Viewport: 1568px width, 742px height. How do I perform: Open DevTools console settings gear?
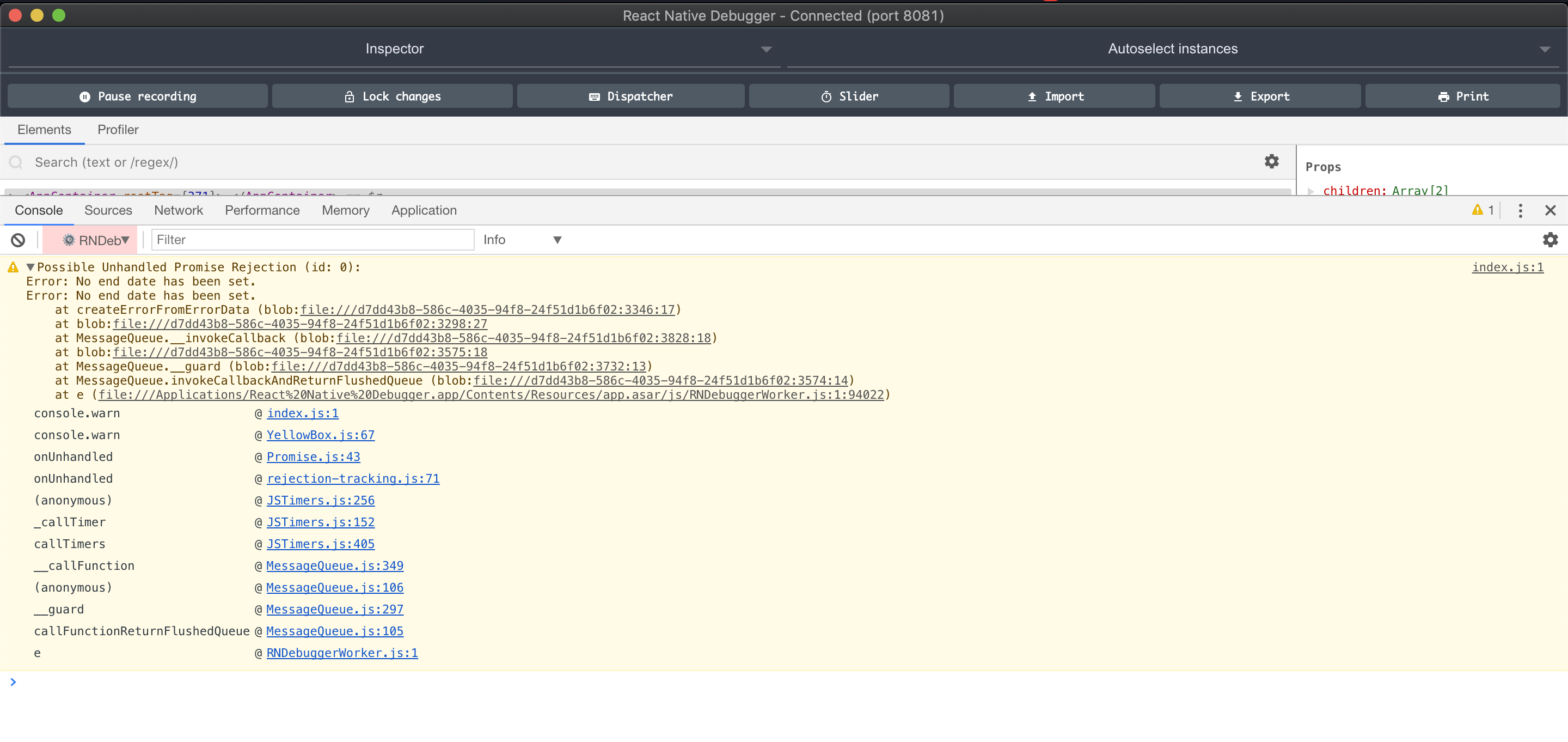point(1549,239)
